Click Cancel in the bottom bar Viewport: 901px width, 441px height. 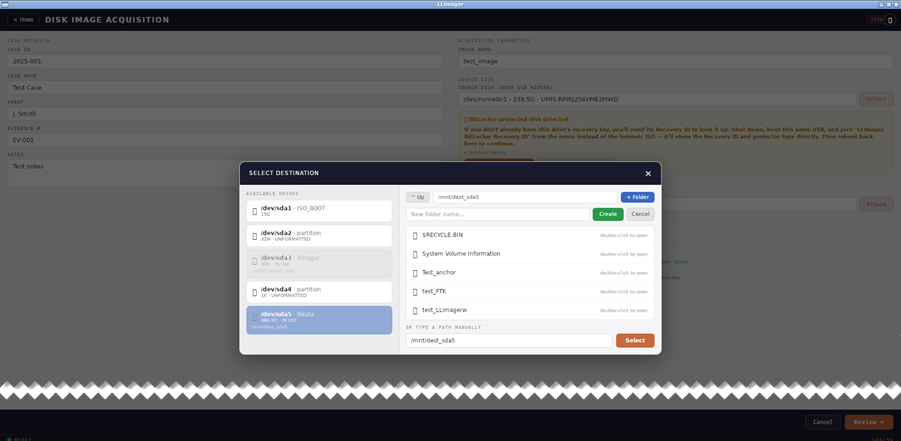pos(823,422)
